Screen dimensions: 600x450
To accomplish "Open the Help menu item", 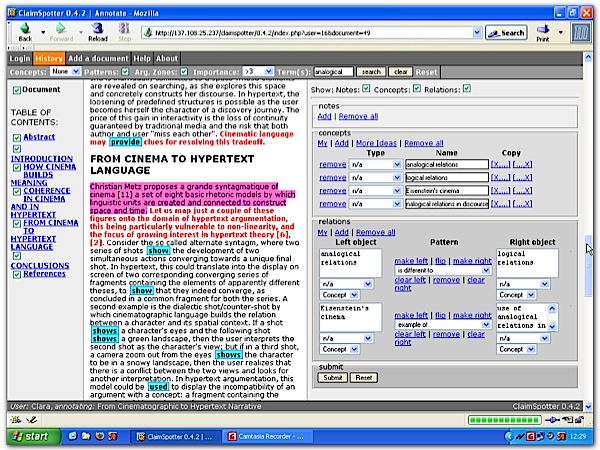I will coord(142,59).
